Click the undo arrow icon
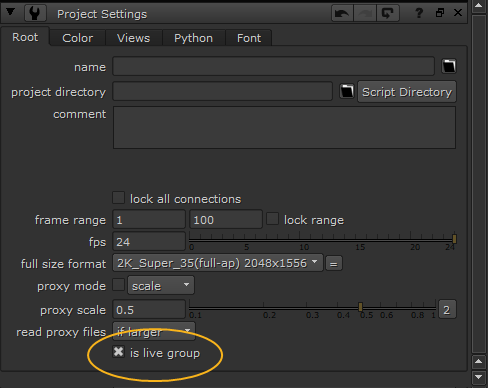488x388 pixels. click(x=342, y=13)
